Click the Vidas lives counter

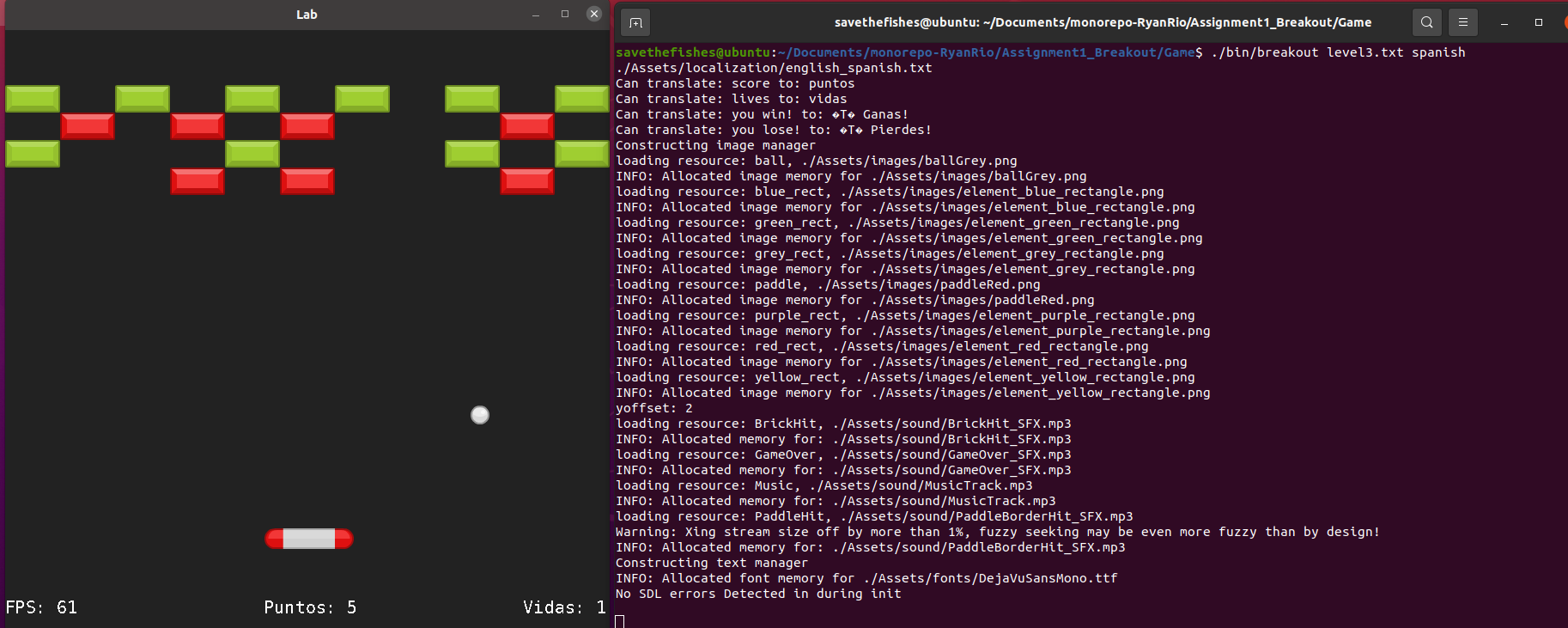pos(563,607)
